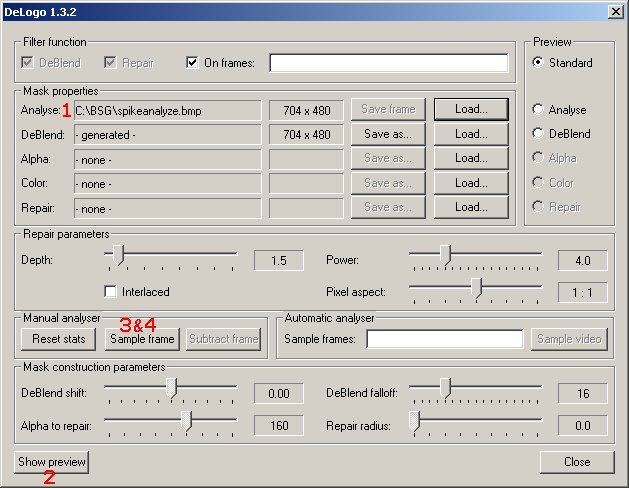
Task: Enable the Interlaced checkbox
Action: point(110,292)
